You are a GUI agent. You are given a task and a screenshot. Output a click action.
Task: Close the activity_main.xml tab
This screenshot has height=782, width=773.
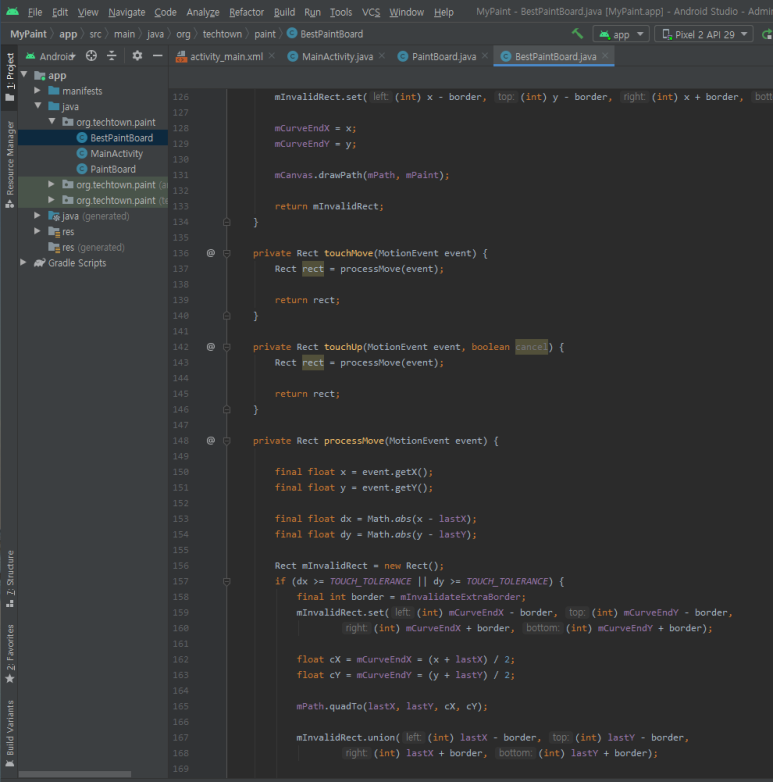coord(272,56)
